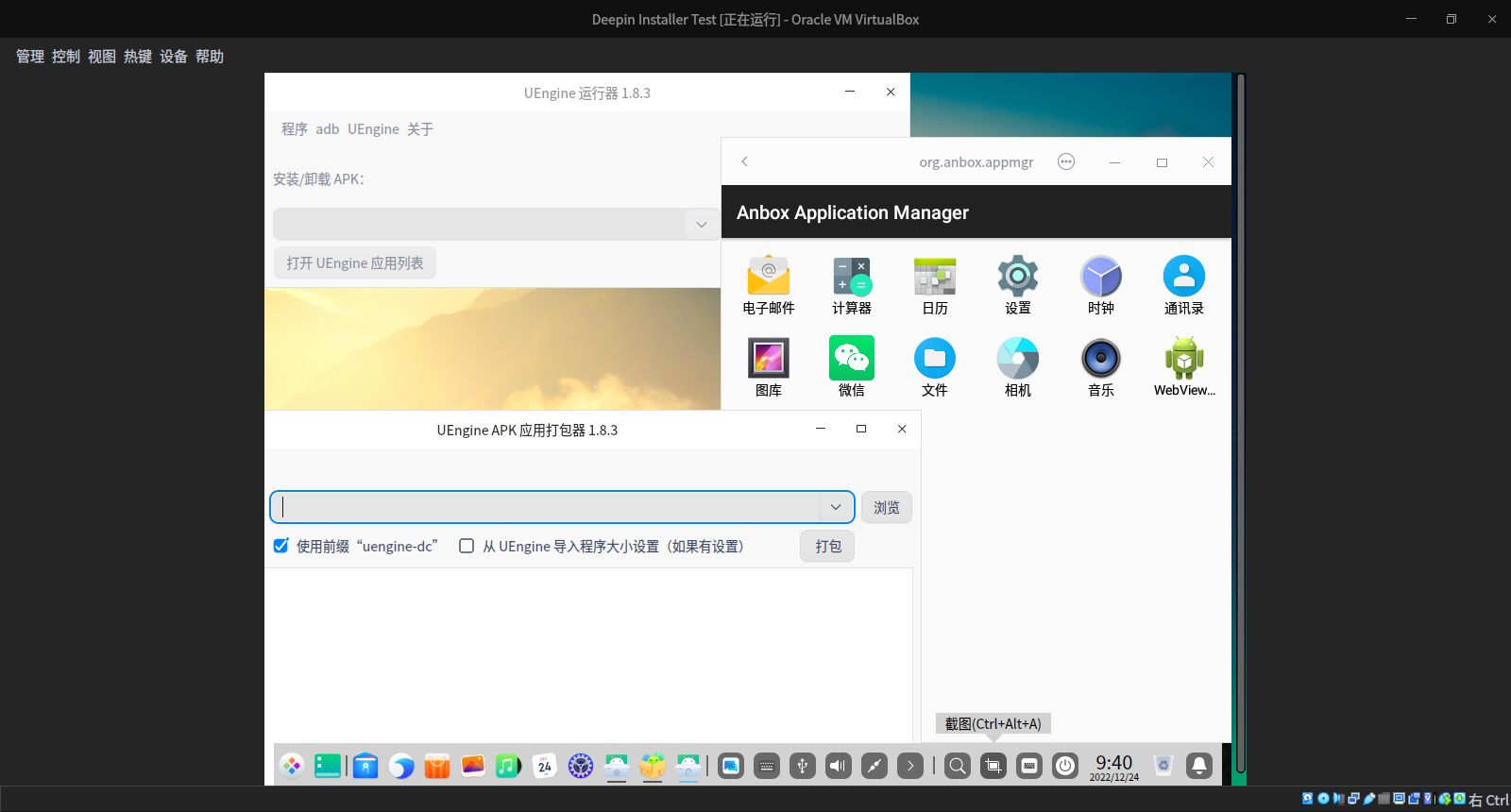Open the 音乐 music app
This screenshot has width=1511, height=812.
(1101, 367)
